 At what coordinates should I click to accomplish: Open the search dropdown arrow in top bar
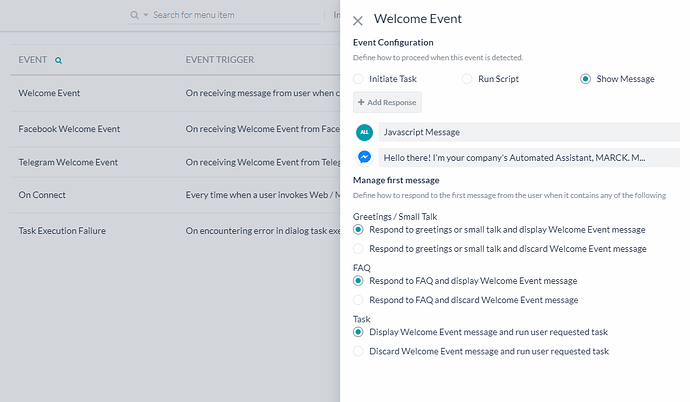[x=146, y=16]
